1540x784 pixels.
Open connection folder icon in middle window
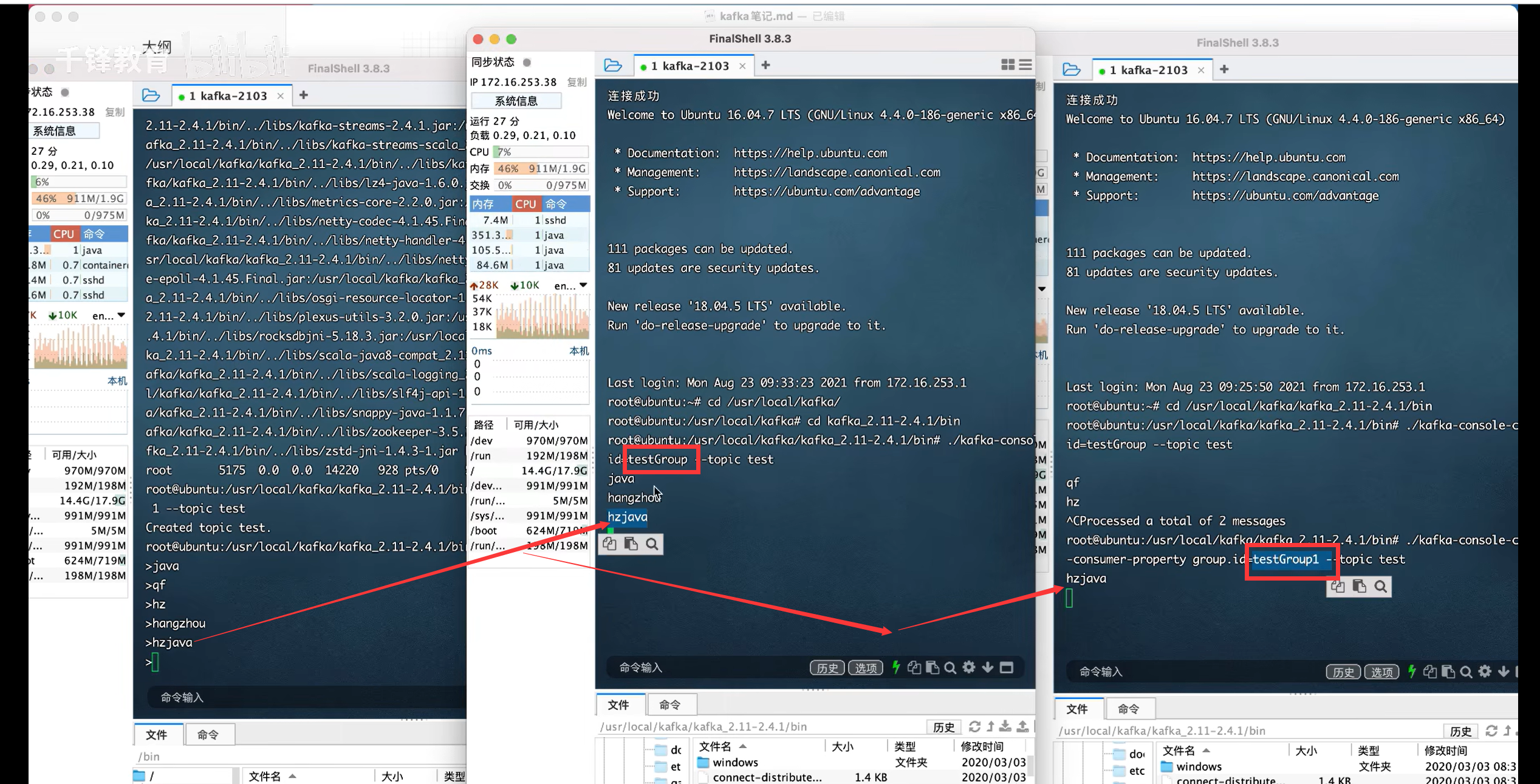(613, 66)
